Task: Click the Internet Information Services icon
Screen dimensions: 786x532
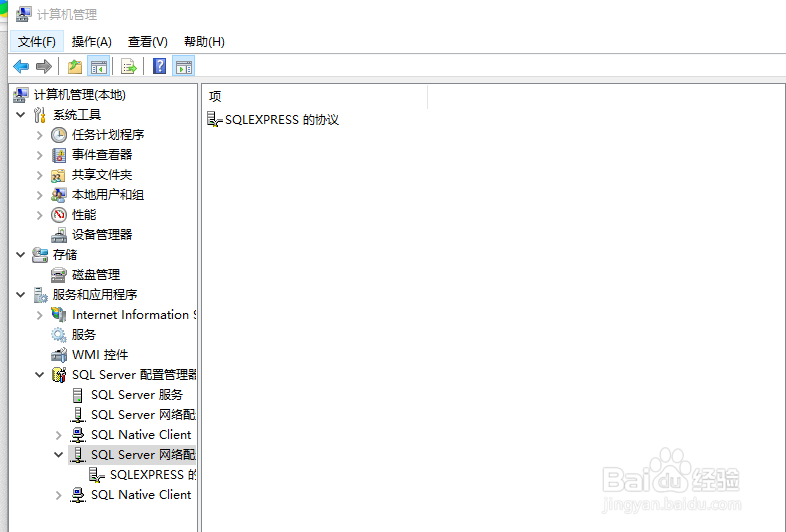Action: click(x=59, y=315)
